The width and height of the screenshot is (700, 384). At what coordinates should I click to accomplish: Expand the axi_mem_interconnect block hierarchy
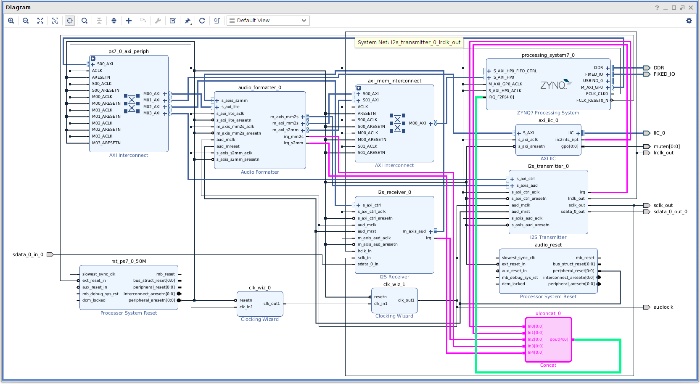click(x=358, y=88)
